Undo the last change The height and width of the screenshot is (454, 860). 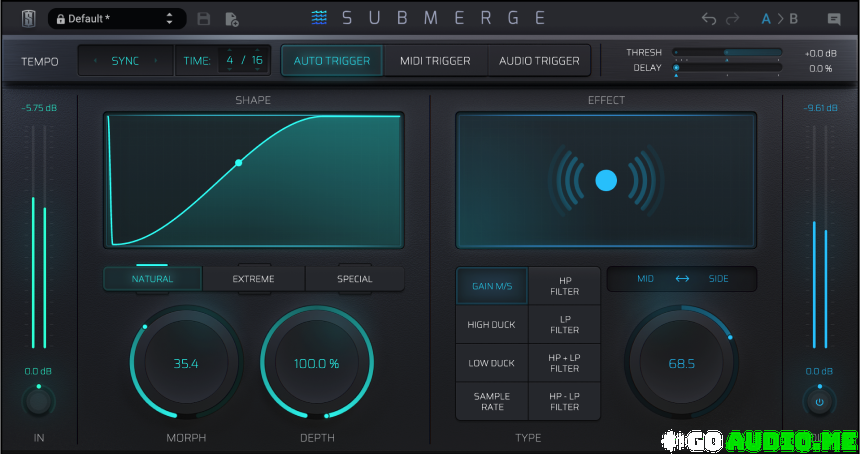pos(709,19)
